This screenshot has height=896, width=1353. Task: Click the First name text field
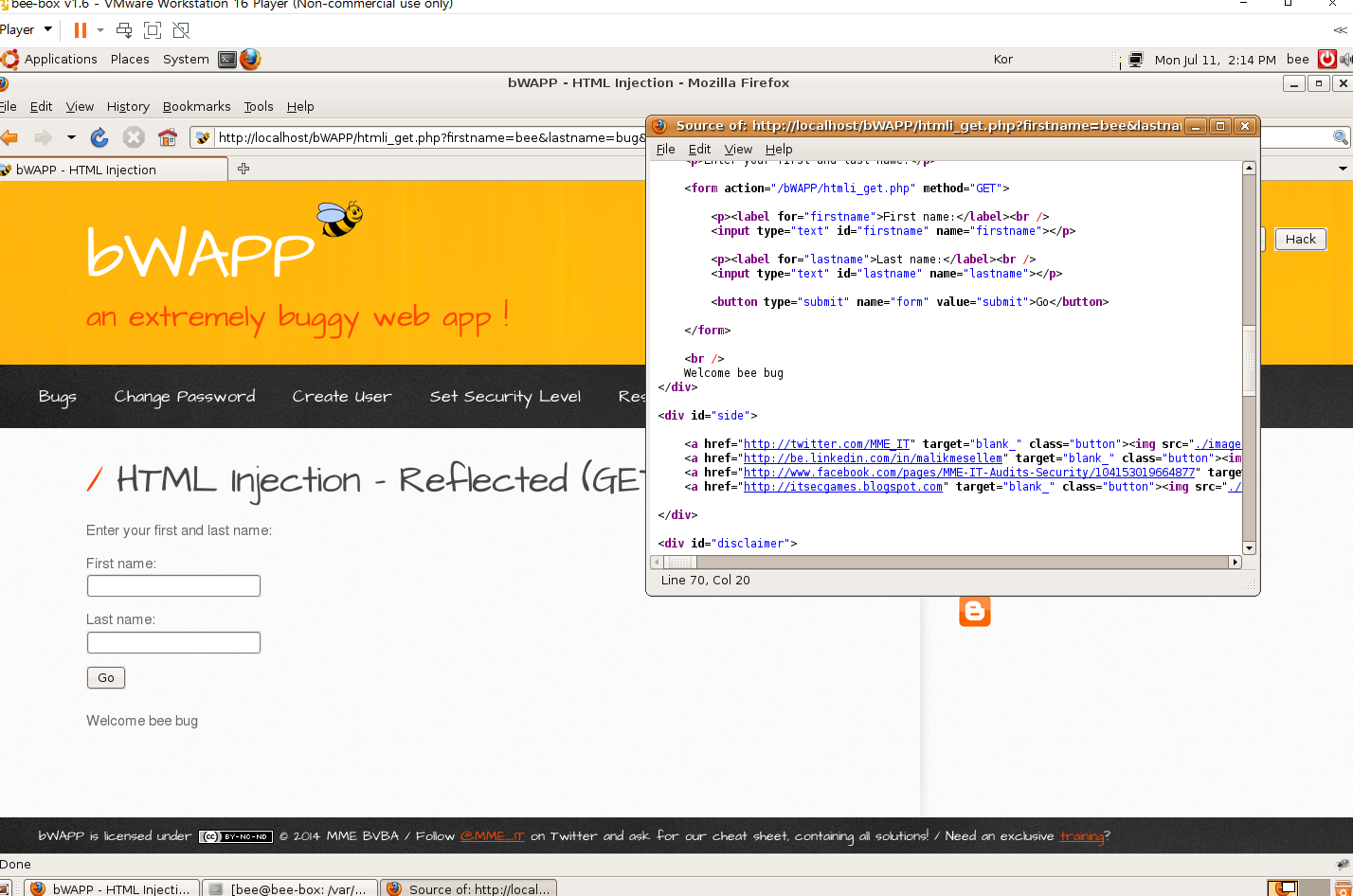click(173, 586)
